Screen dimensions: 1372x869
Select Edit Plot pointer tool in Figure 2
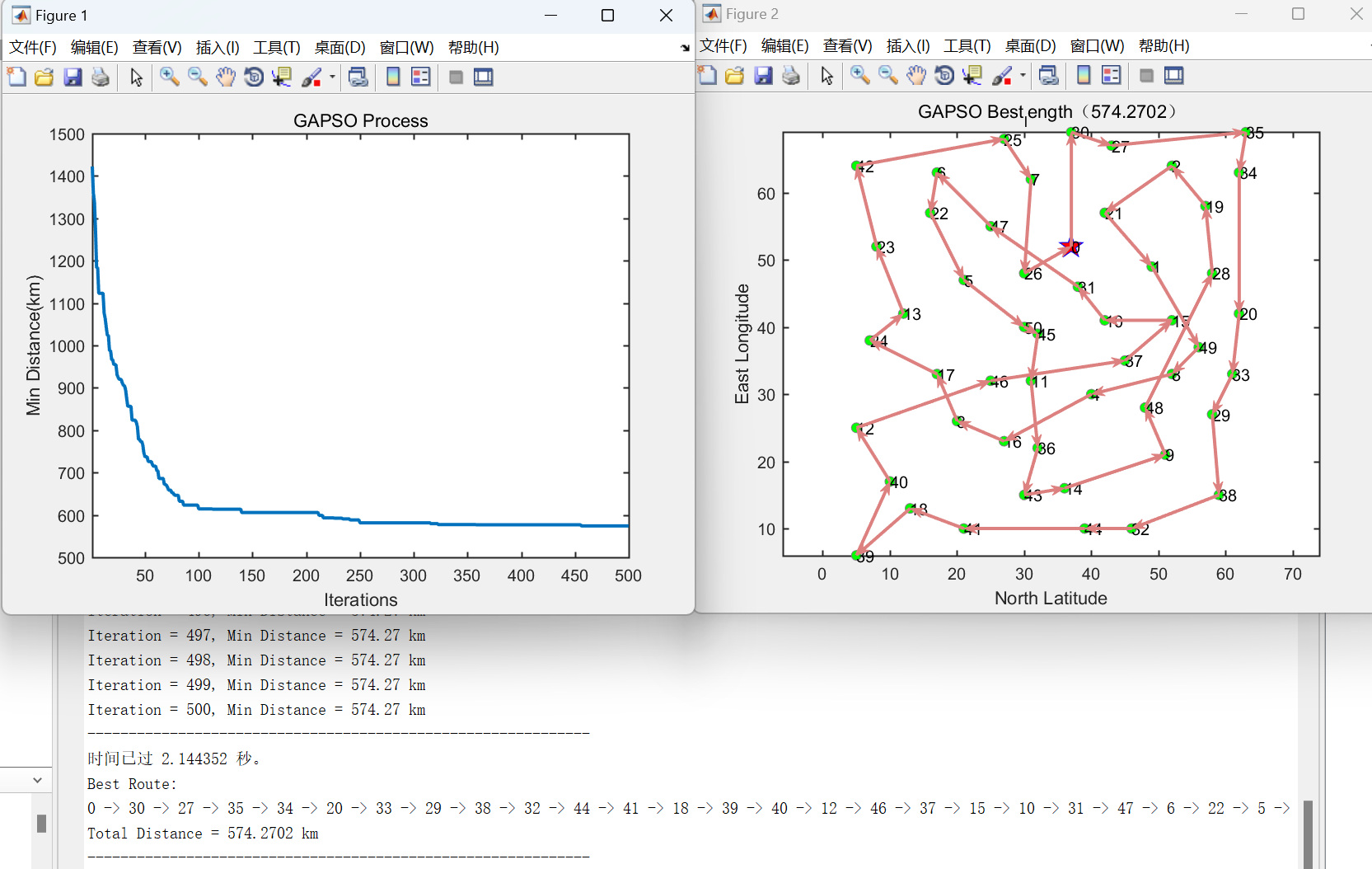tap(827, 76)
